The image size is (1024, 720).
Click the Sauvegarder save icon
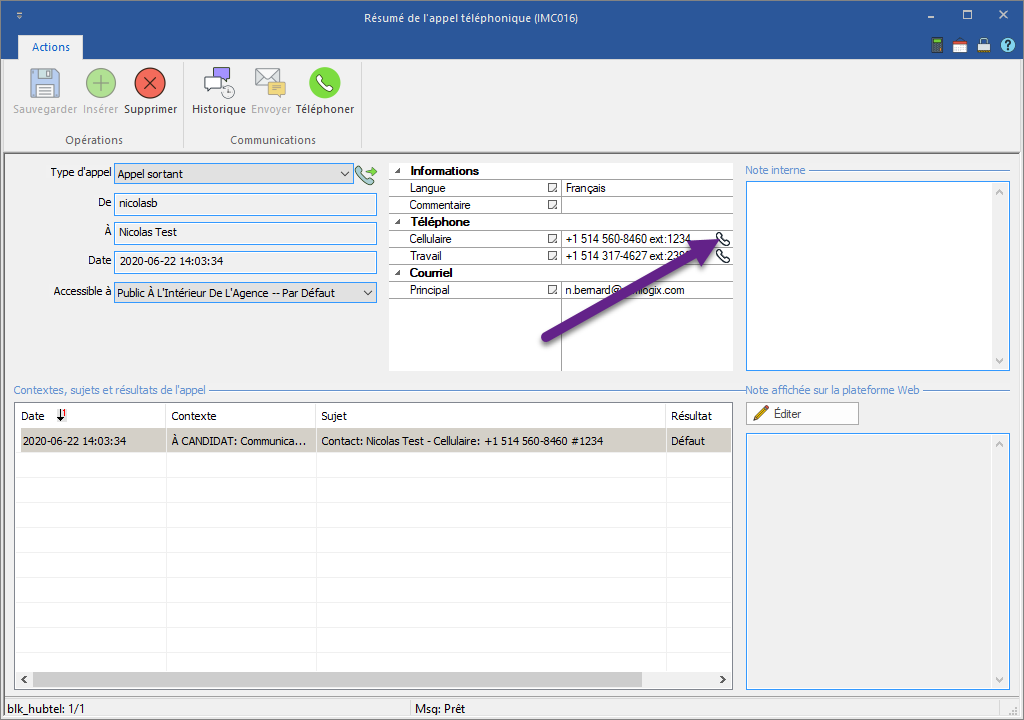click(45, 83)
